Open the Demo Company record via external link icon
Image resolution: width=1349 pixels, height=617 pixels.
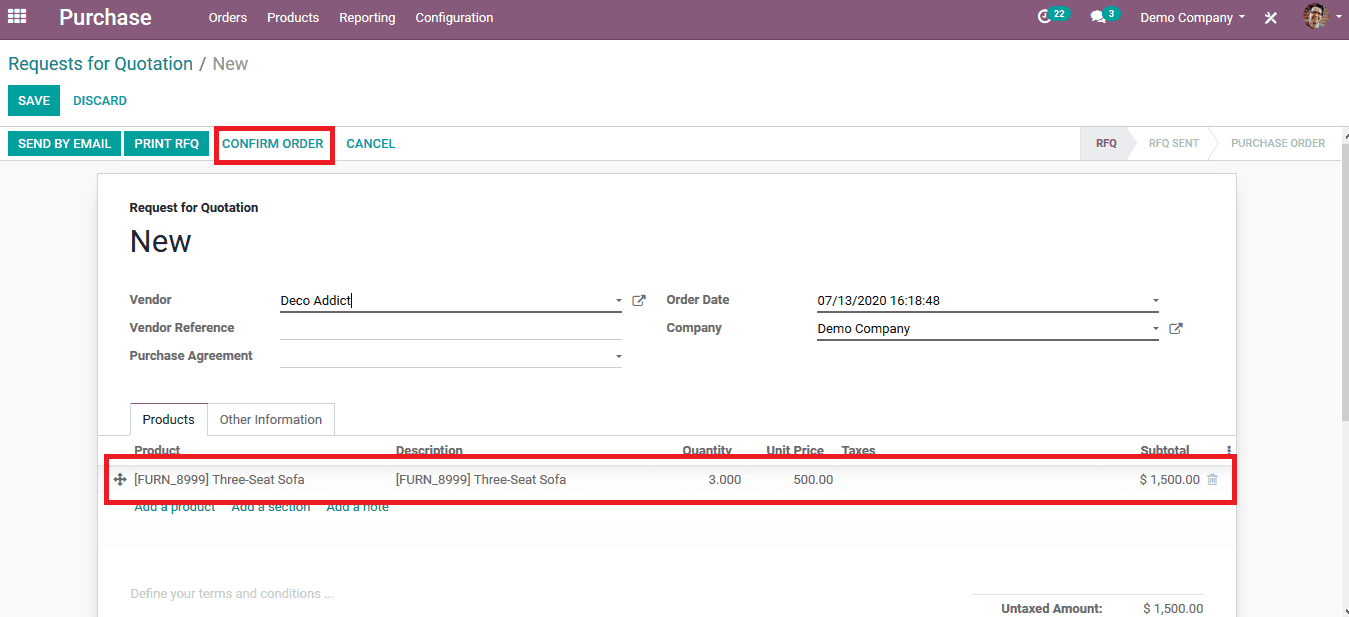point(1176,328)
